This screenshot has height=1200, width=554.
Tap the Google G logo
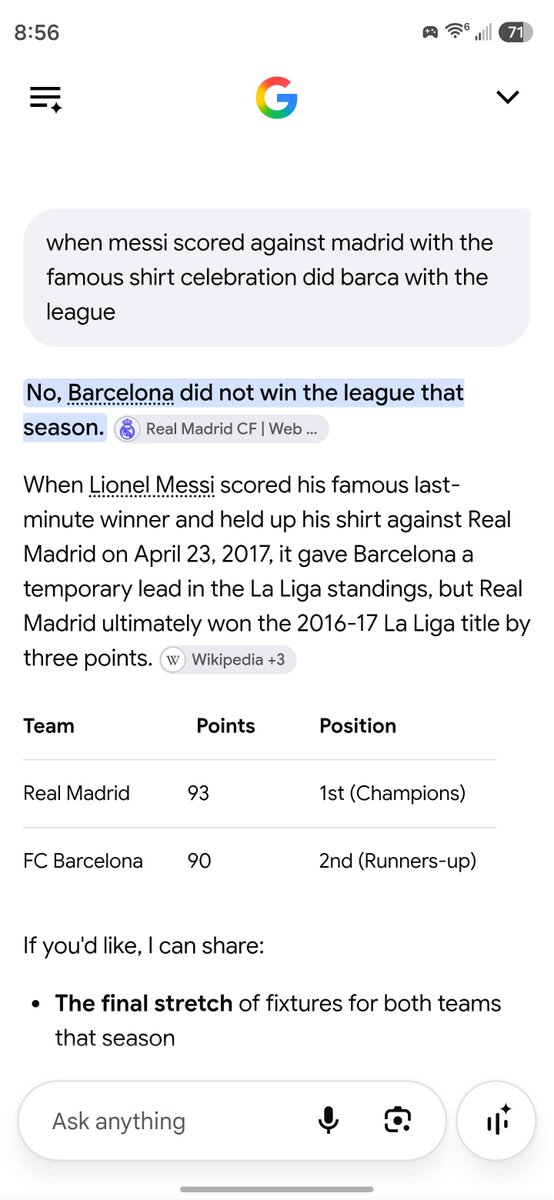point(276,97)
